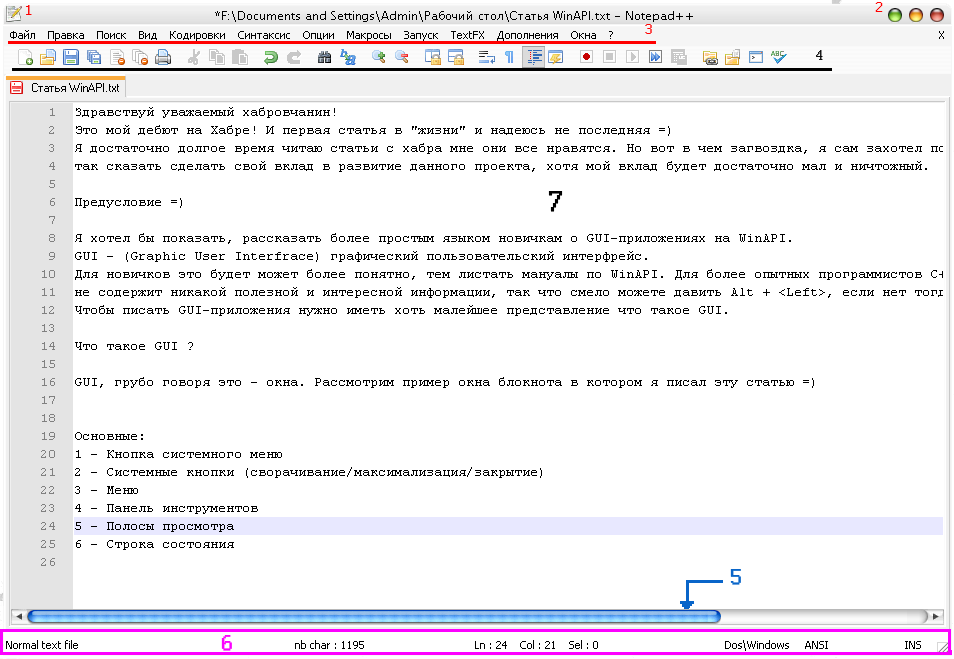
Task: Start macro recording
Action: point(584,57)
